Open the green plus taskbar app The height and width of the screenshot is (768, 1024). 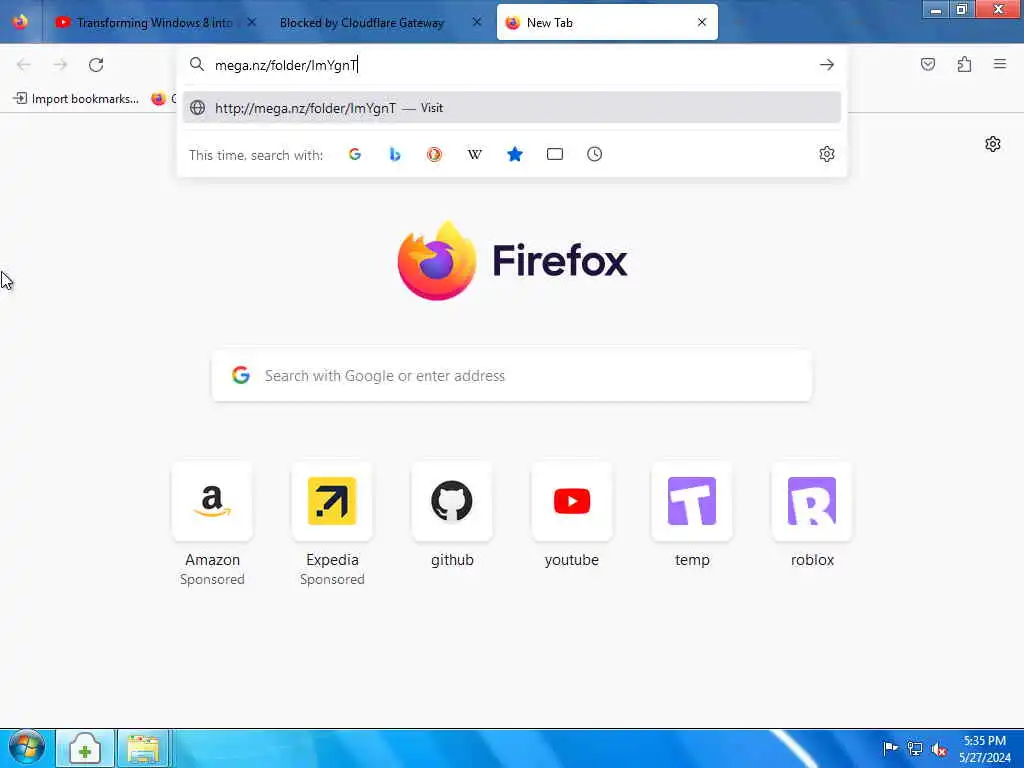tap(85, 748)
